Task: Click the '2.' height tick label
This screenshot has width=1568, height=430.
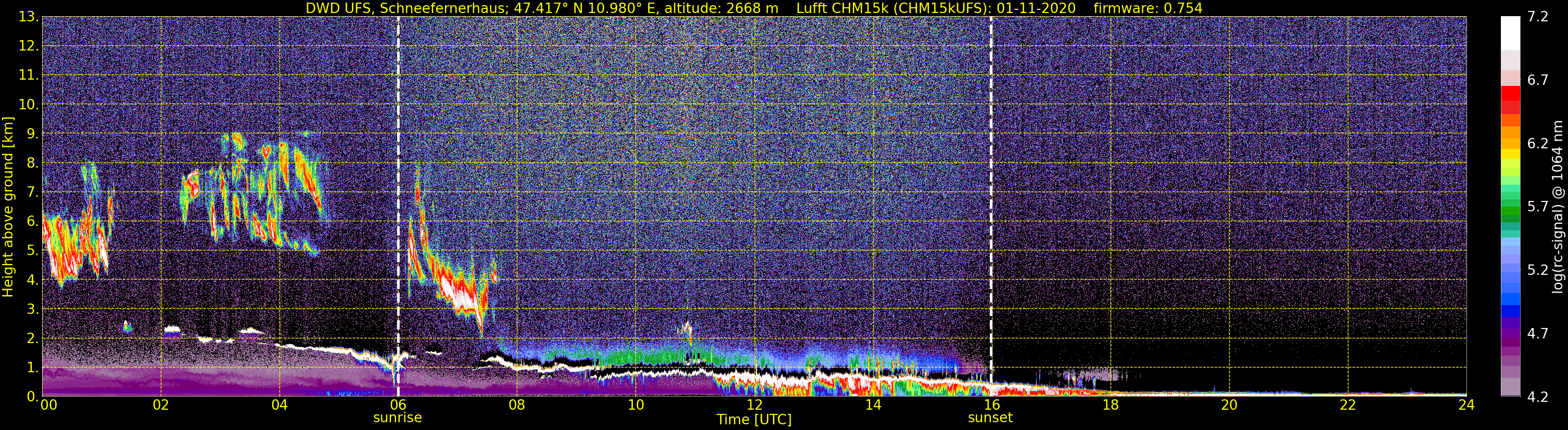Action: click(32, 338)
